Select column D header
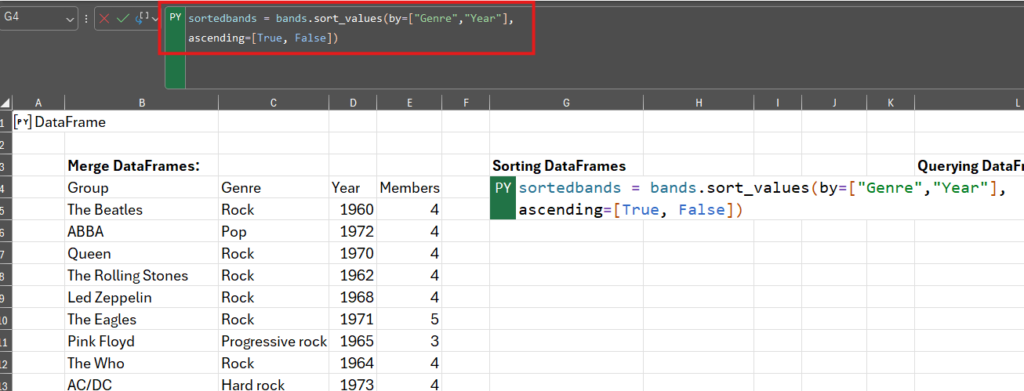Image resolution: width=1024 pixels, height=391 pixels. (353, 102)
